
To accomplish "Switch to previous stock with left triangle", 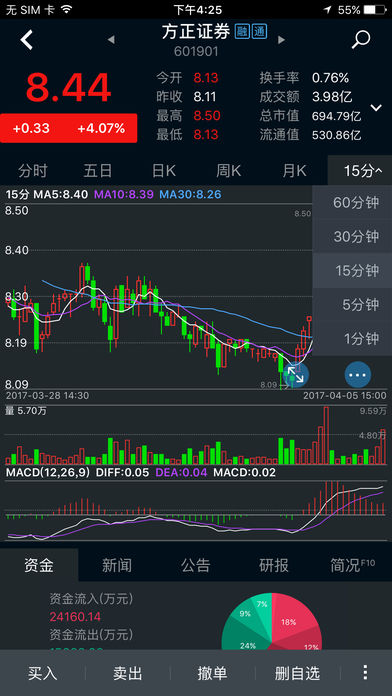I will (x=111, y=40).
